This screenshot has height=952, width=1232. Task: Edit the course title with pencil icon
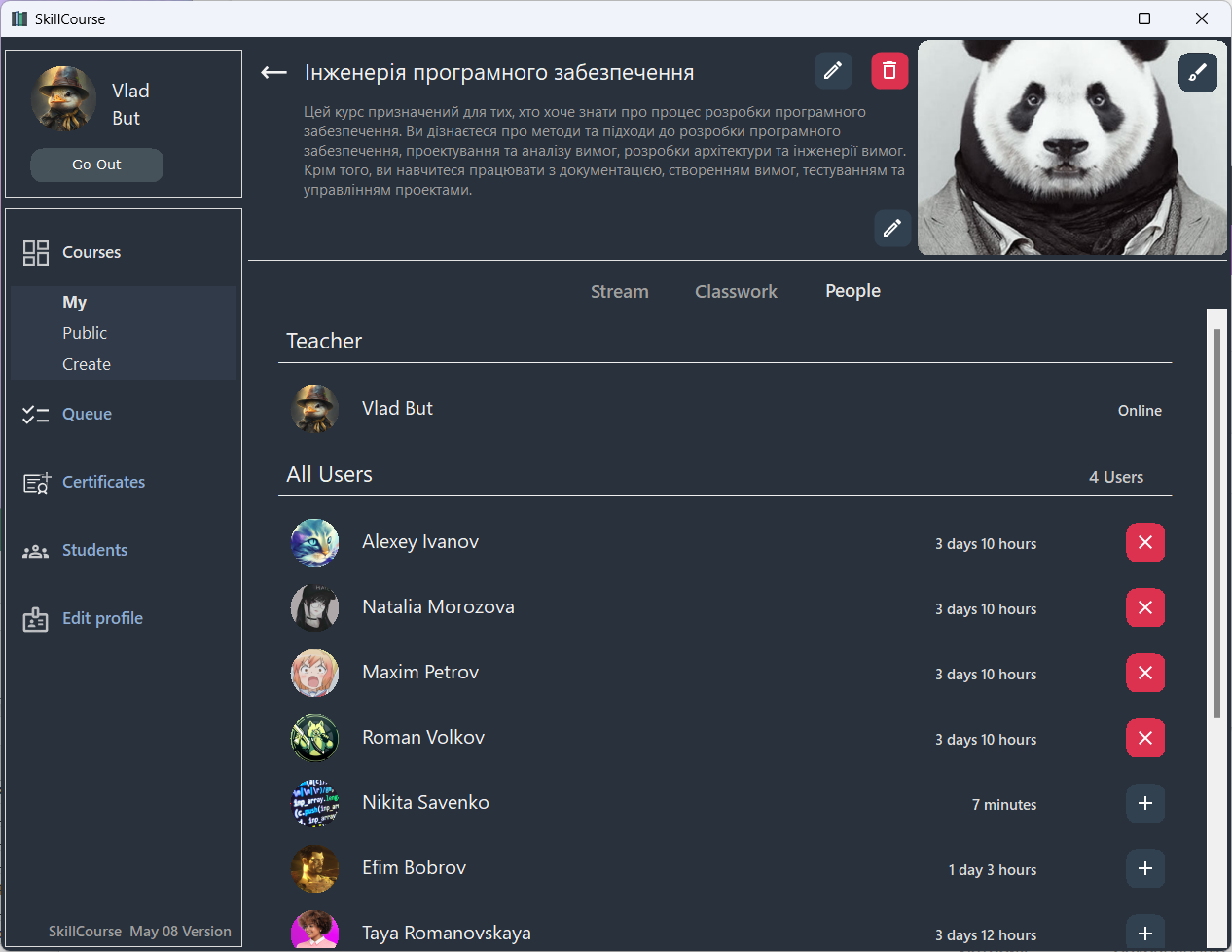coord(833,70)
